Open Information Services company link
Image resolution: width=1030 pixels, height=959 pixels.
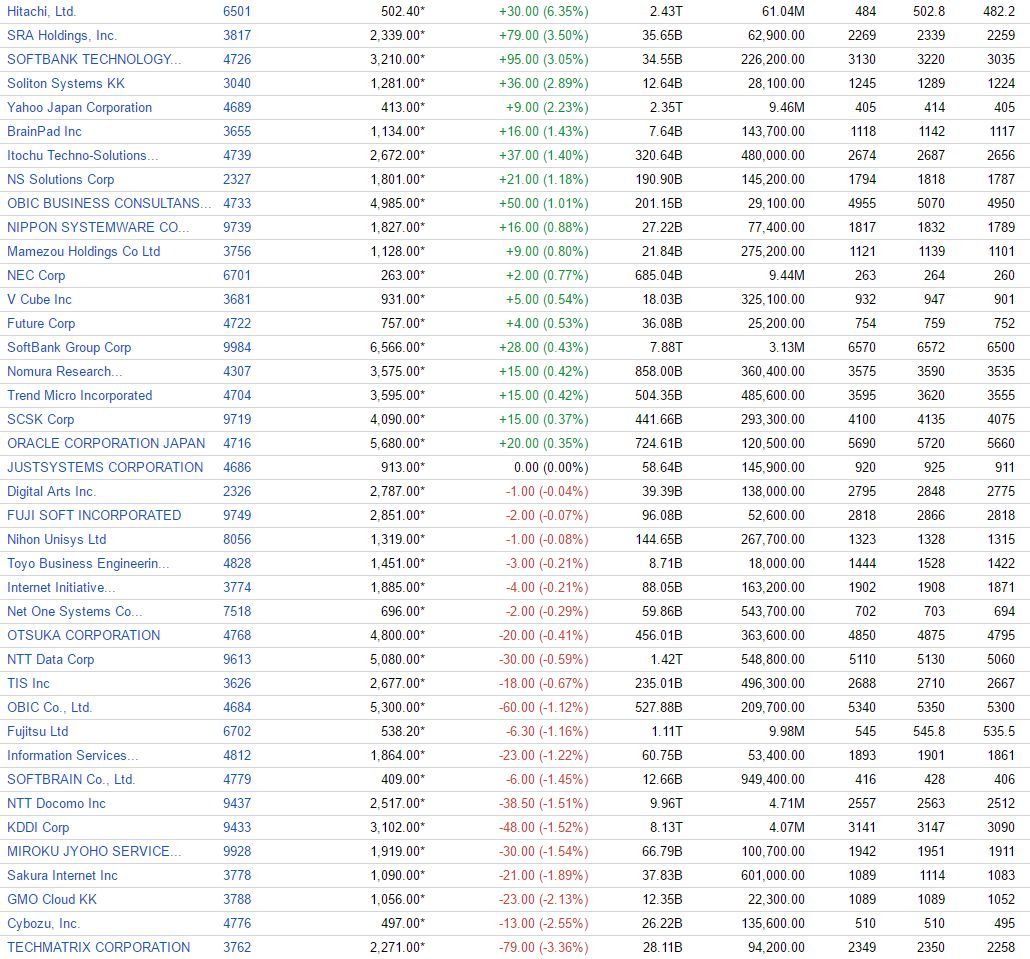coord(72,755)
